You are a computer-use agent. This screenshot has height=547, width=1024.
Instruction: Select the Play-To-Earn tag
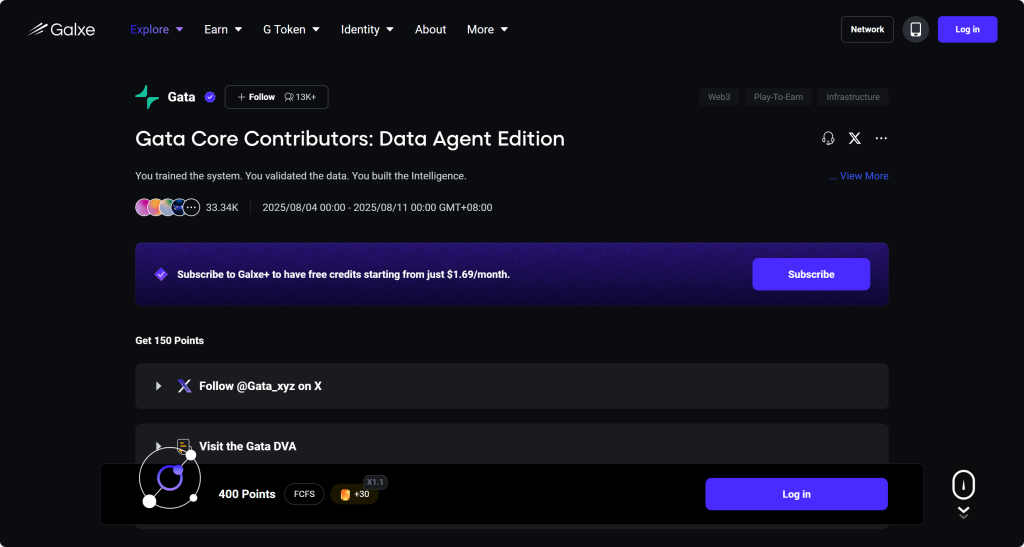778,97
